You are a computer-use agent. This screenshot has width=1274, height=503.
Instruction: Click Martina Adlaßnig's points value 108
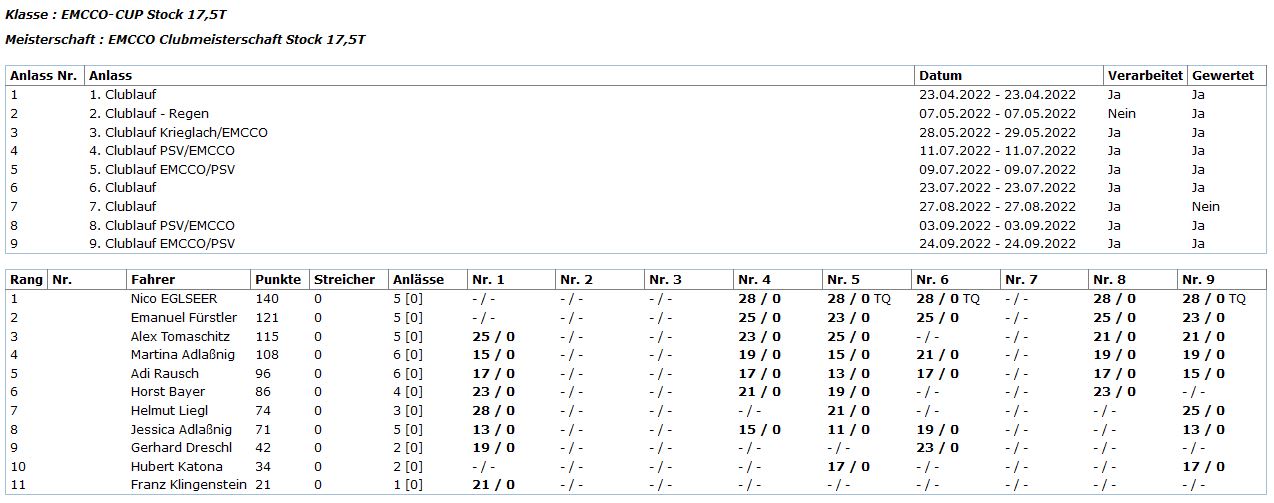[x=266, y=354]
